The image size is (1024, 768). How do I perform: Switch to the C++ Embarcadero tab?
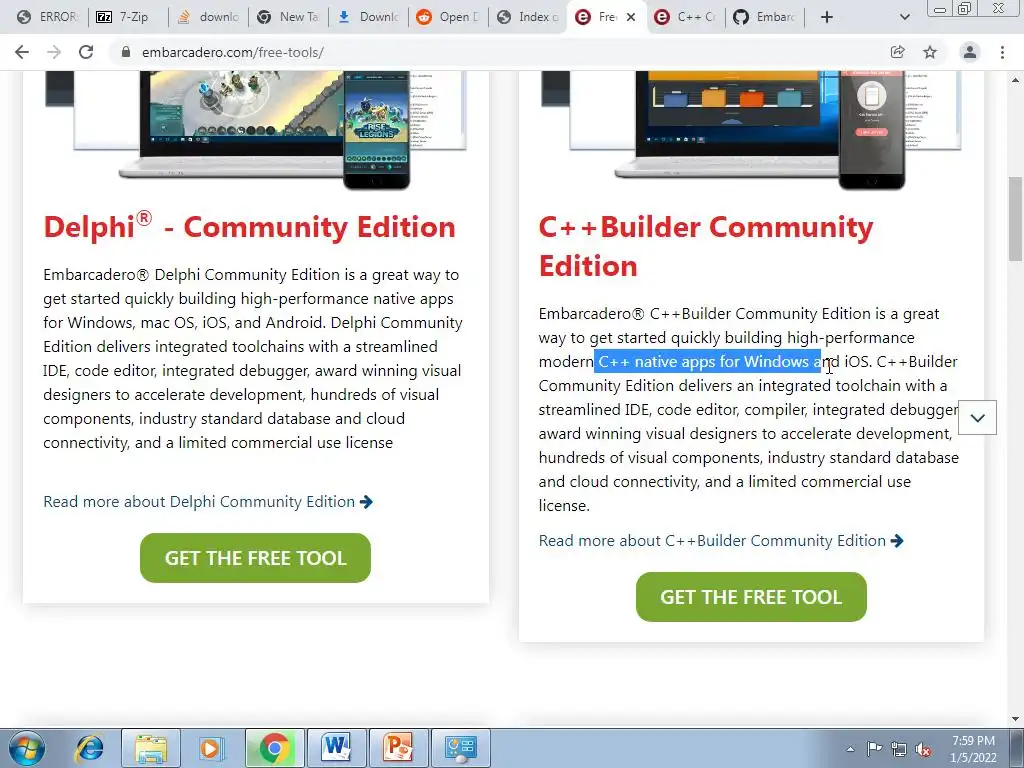[x=686, y=17]
